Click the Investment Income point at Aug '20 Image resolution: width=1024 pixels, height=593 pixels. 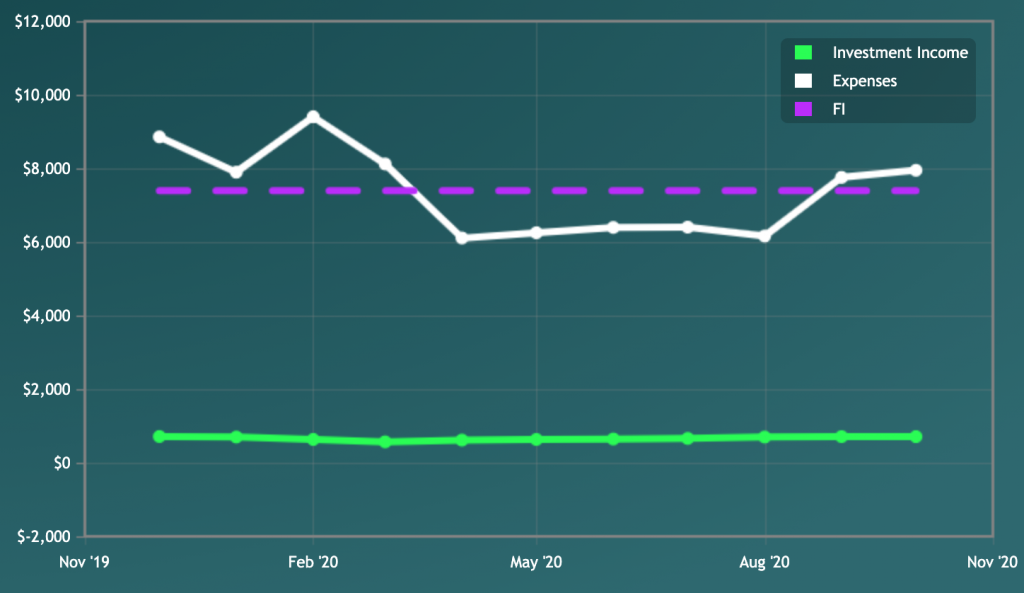[765, 437]
